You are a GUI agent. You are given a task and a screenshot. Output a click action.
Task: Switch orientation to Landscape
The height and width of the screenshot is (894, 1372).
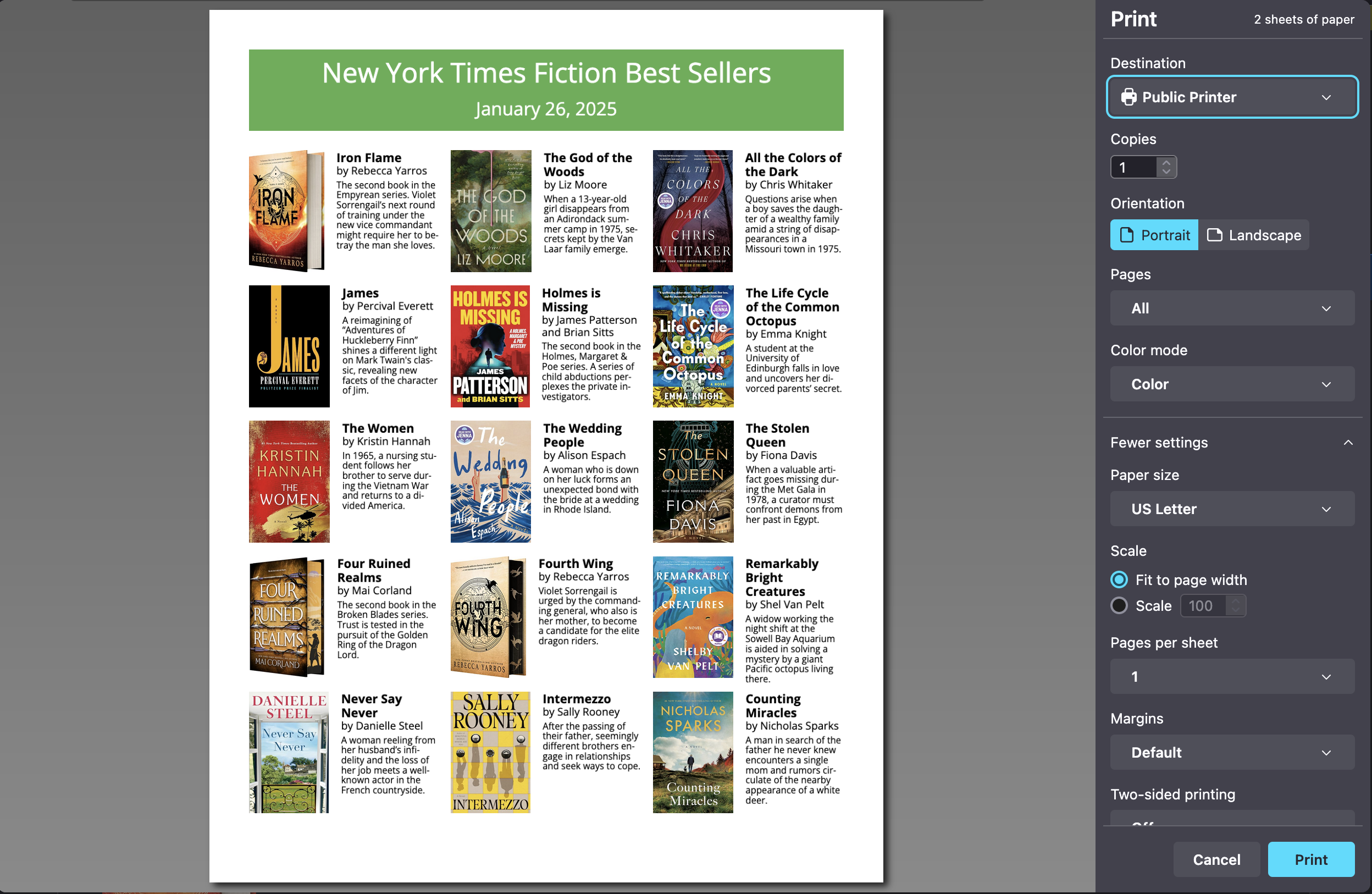pyautogui.click(x=1253, y=235)
